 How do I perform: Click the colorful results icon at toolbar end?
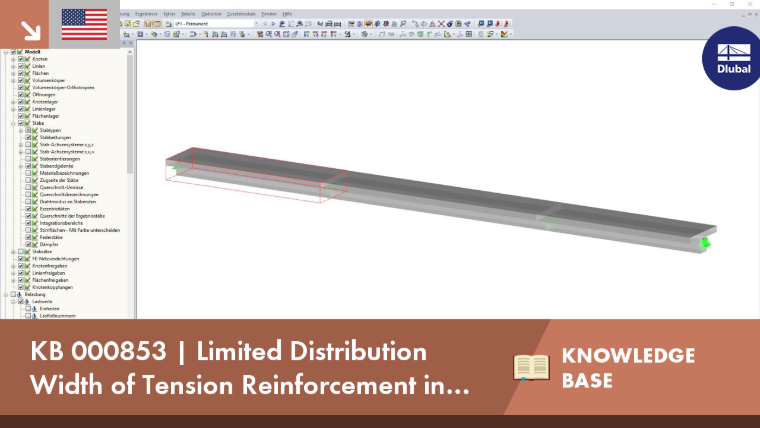coord(505,34)
